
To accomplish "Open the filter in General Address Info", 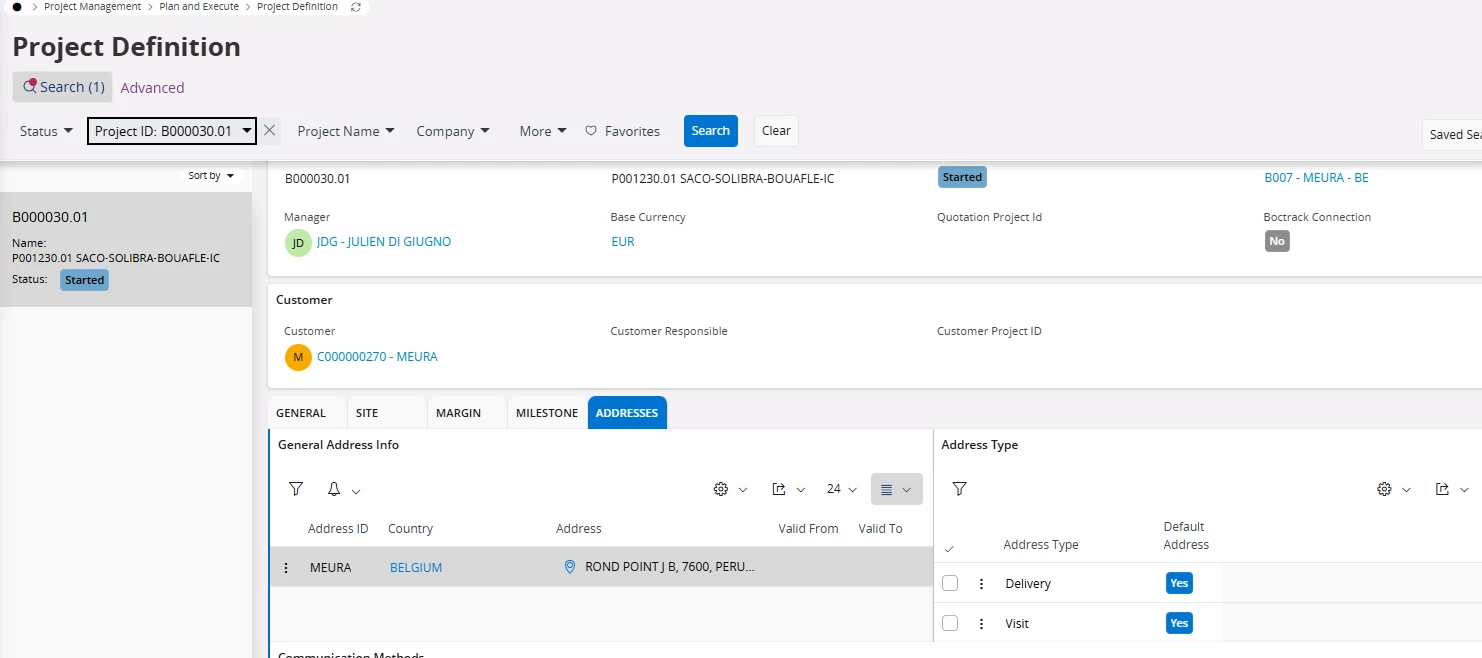I will coord(296,489).
